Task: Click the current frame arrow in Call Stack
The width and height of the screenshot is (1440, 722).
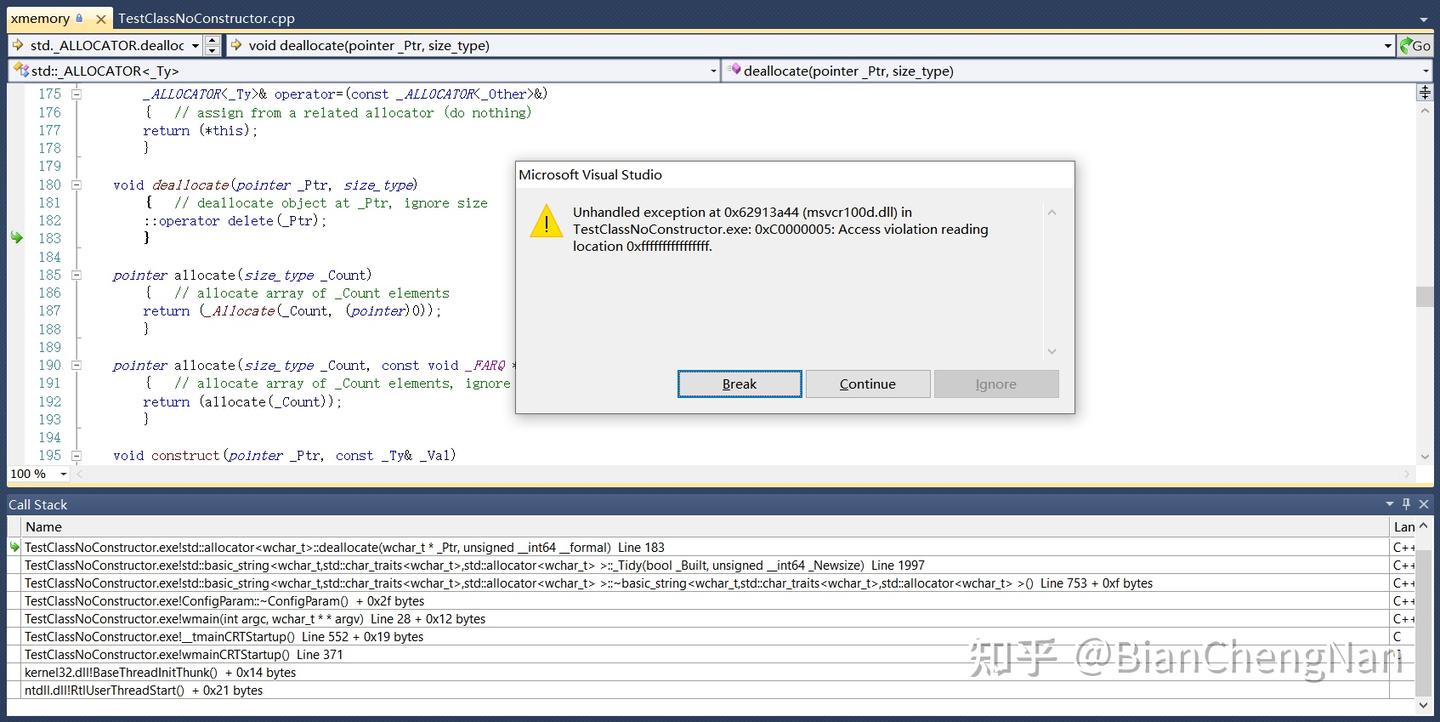Action: point(15,547)
